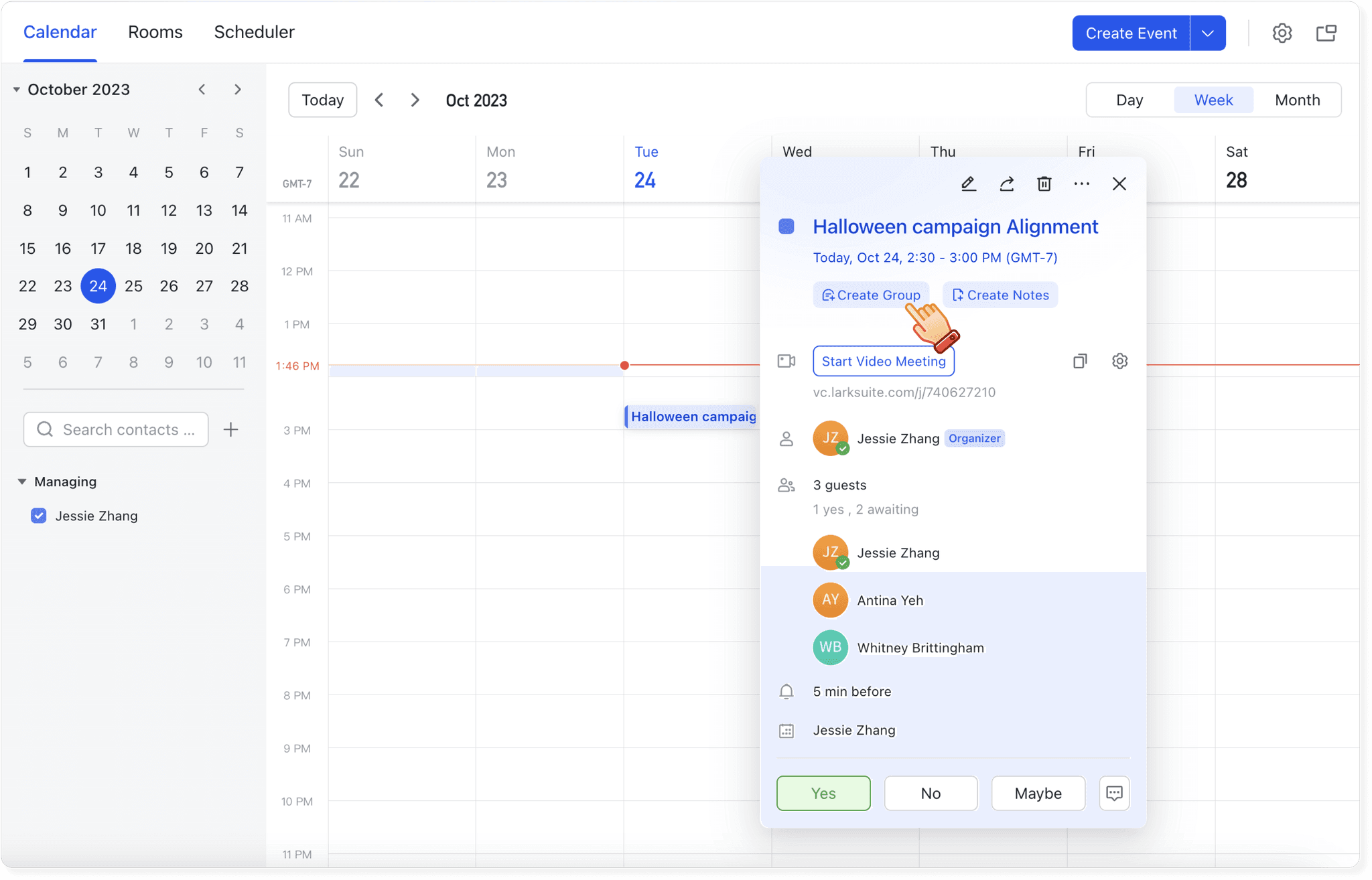Uncheck the Jessie Zhang calendar checkbox
The height and width of the screenshot is (880, 1372).
[39, 516]
